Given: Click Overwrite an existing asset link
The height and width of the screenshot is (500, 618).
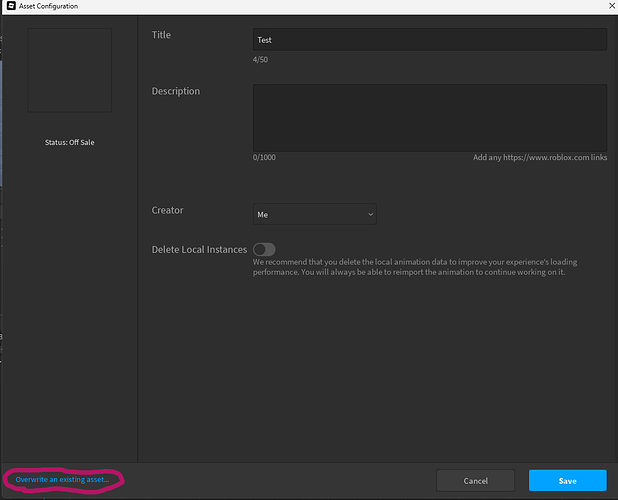Looking at the screenshot, I should 62,480.
